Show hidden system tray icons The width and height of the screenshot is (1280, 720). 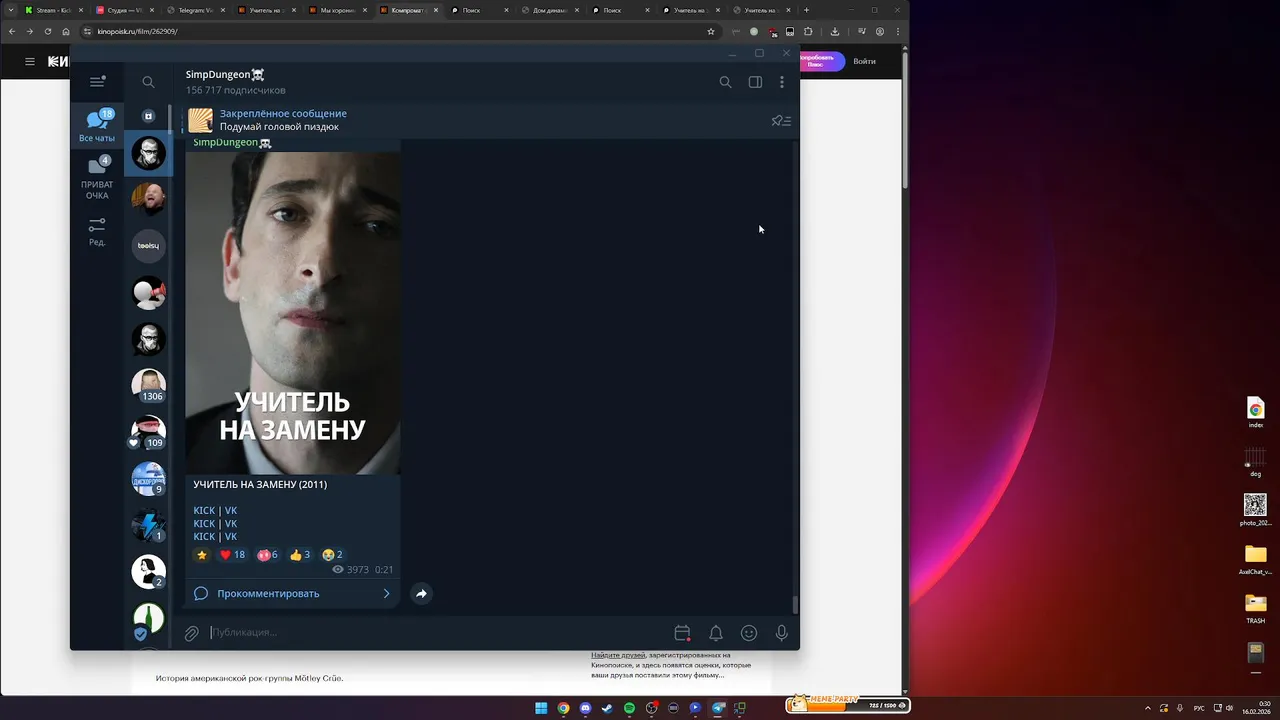[1146, 708]
